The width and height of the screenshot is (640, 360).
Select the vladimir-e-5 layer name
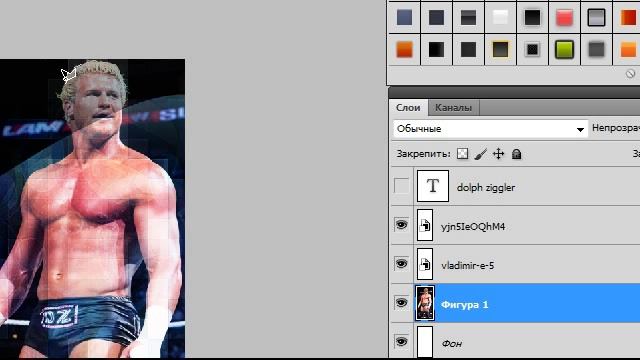pos(467,265)
